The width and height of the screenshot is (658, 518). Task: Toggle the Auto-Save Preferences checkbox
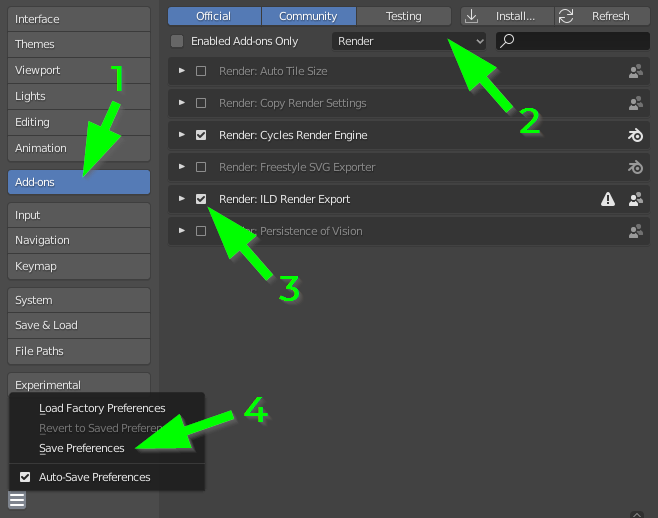tap(25, 477)
